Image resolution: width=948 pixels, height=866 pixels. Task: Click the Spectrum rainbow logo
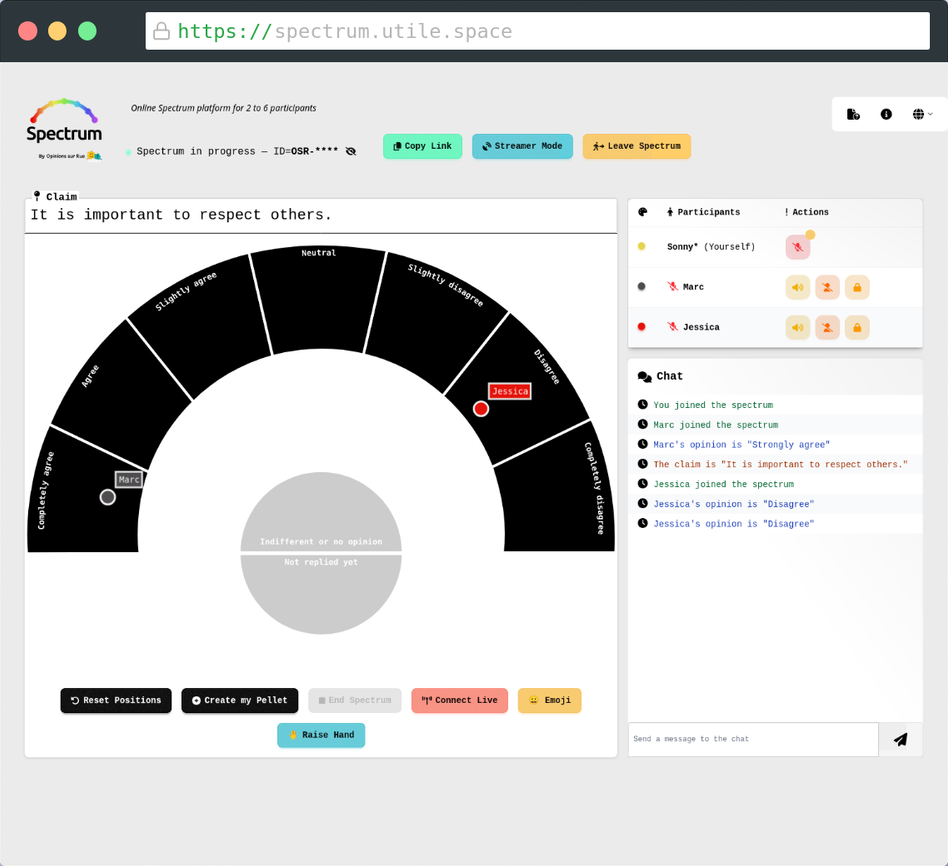tap(64, 129)
